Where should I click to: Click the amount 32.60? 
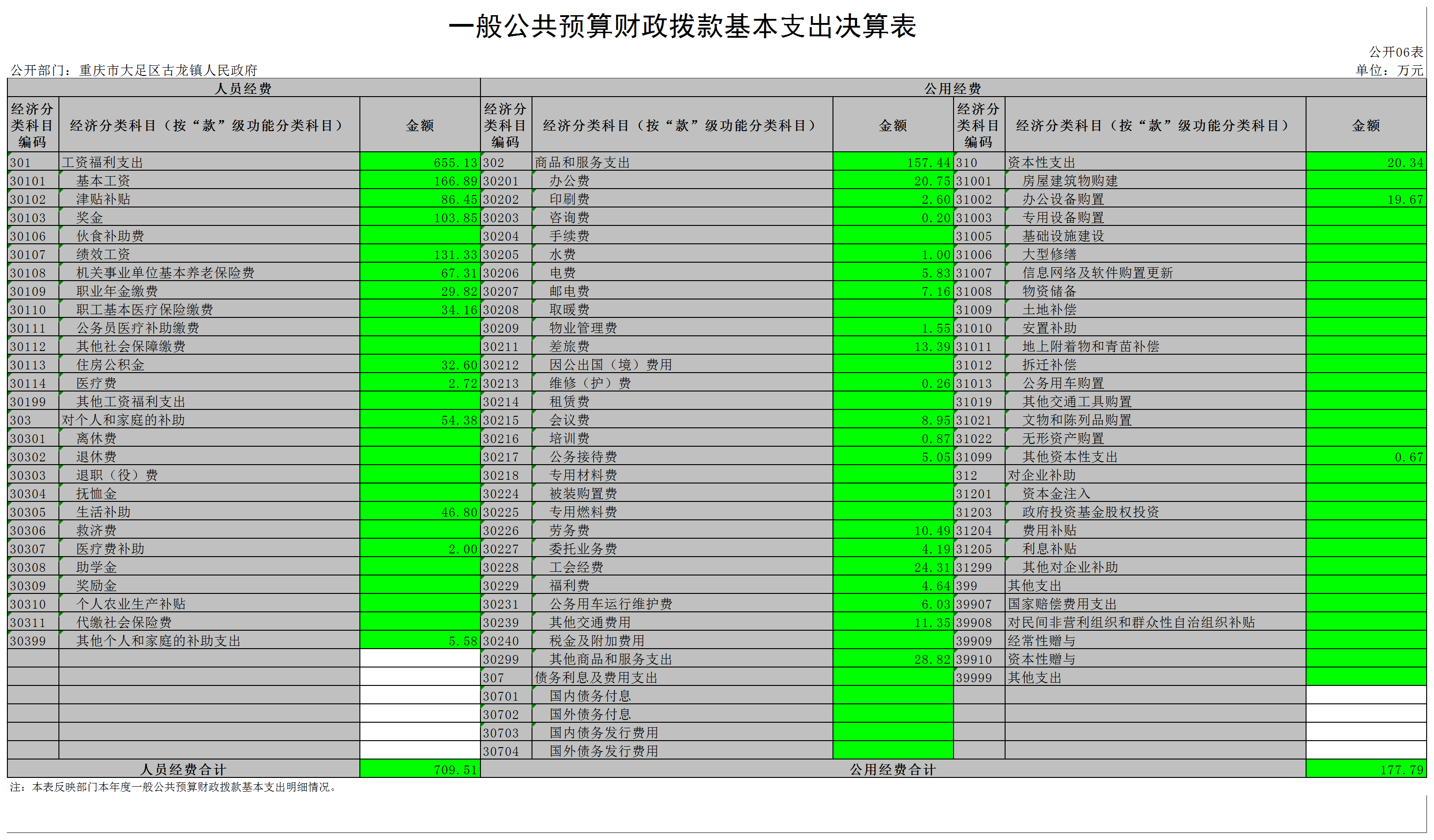tap(420, 364)
